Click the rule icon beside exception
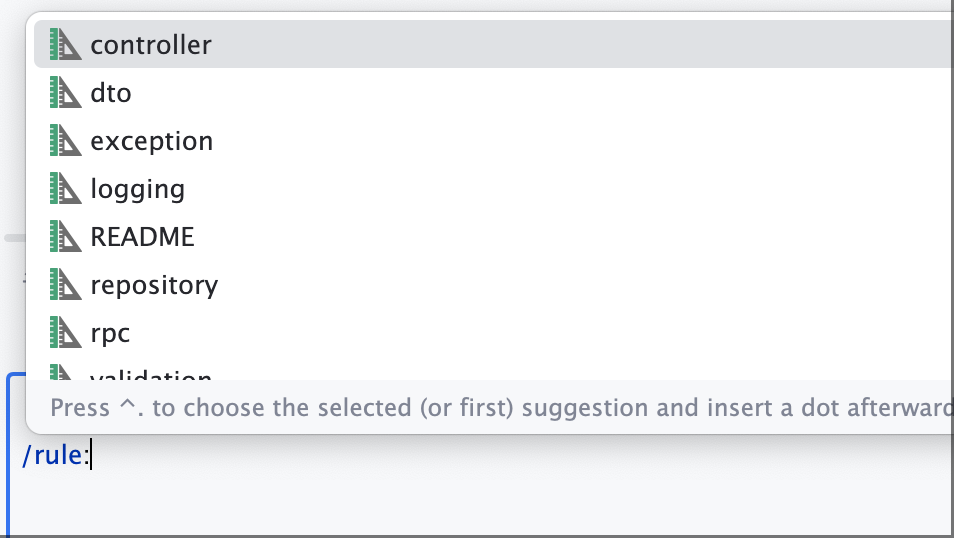 click(x=66, y=141)
